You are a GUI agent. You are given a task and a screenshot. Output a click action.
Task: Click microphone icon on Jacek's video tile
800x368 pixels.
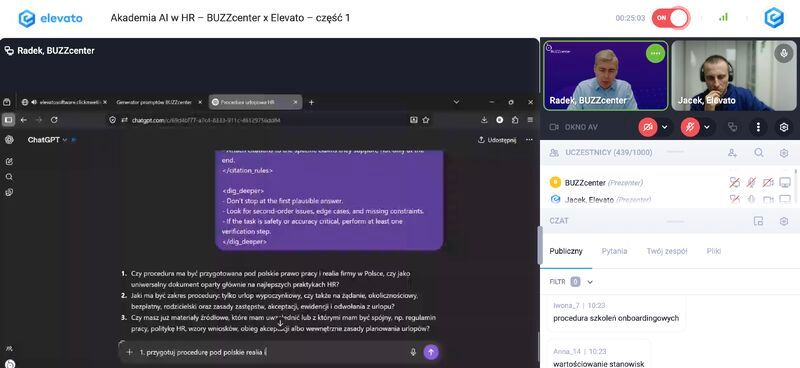784,53
